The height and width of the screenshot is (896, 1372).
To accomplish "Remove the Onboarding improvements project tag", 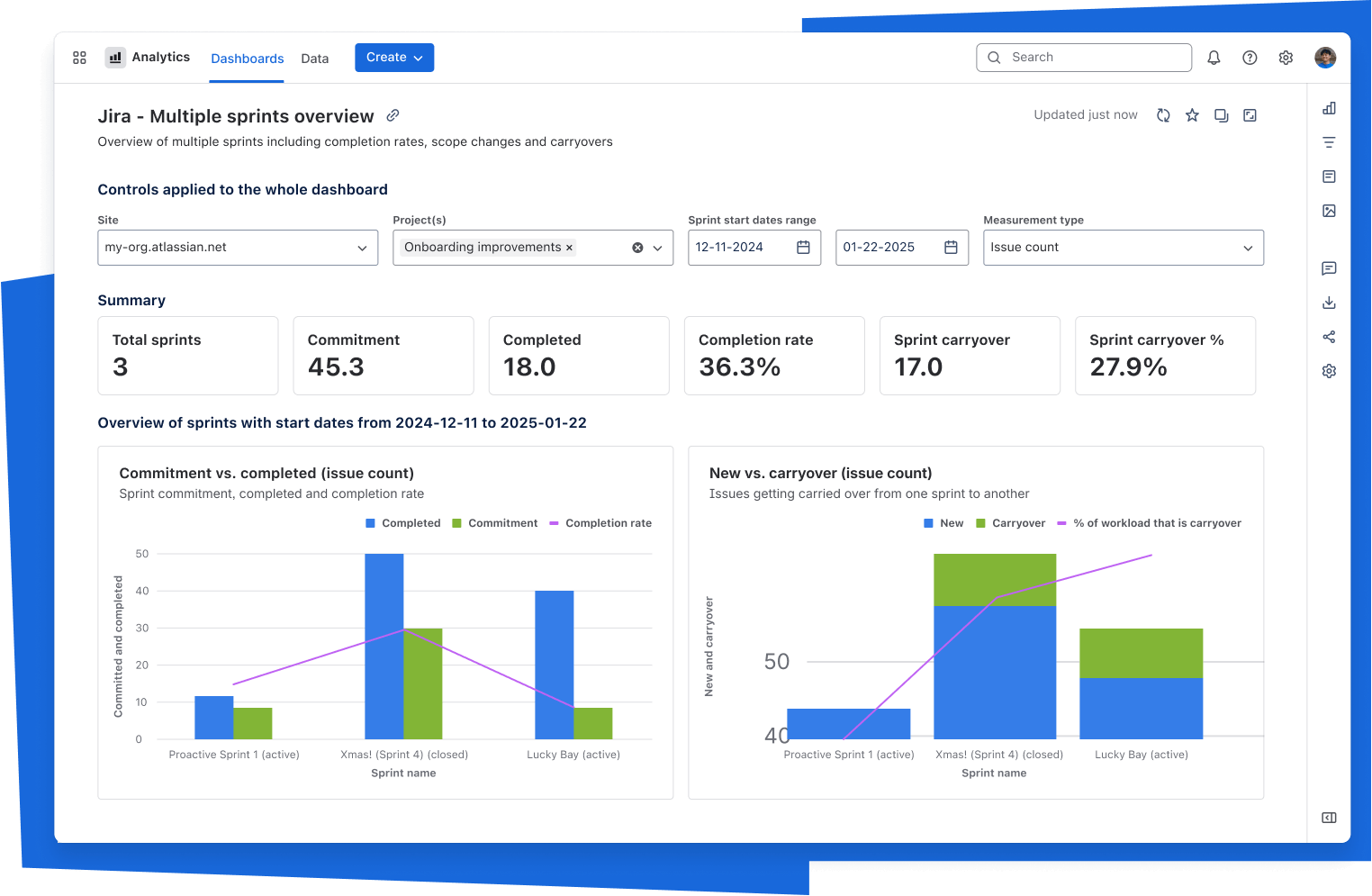I will click(x=569, y=248).
